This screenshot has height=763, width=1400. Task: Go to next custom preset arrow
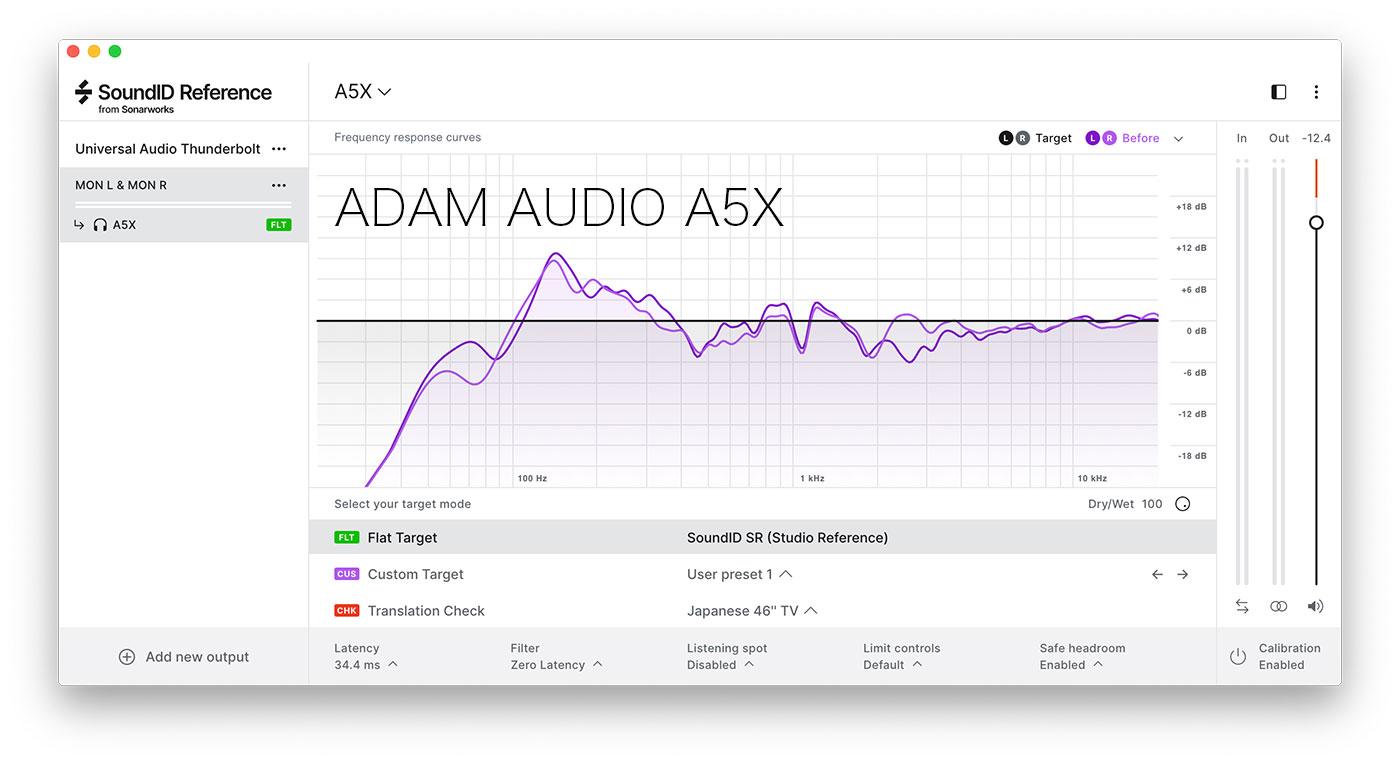pyautogui.click(x=1182, y=574)
